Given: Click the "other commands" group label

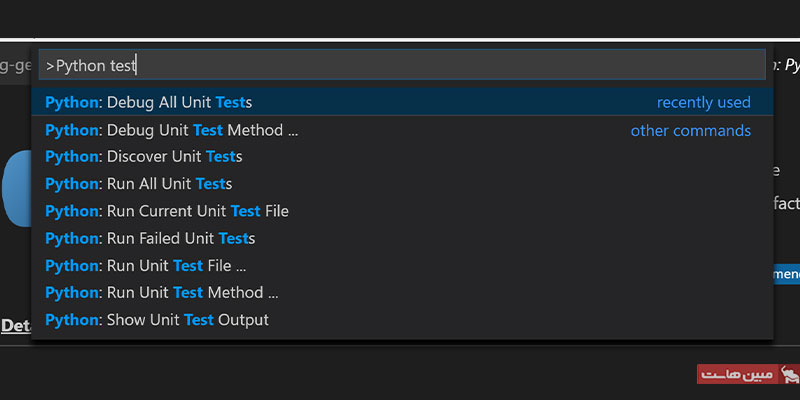Looking at the screenshot, I should click(690, 130).
